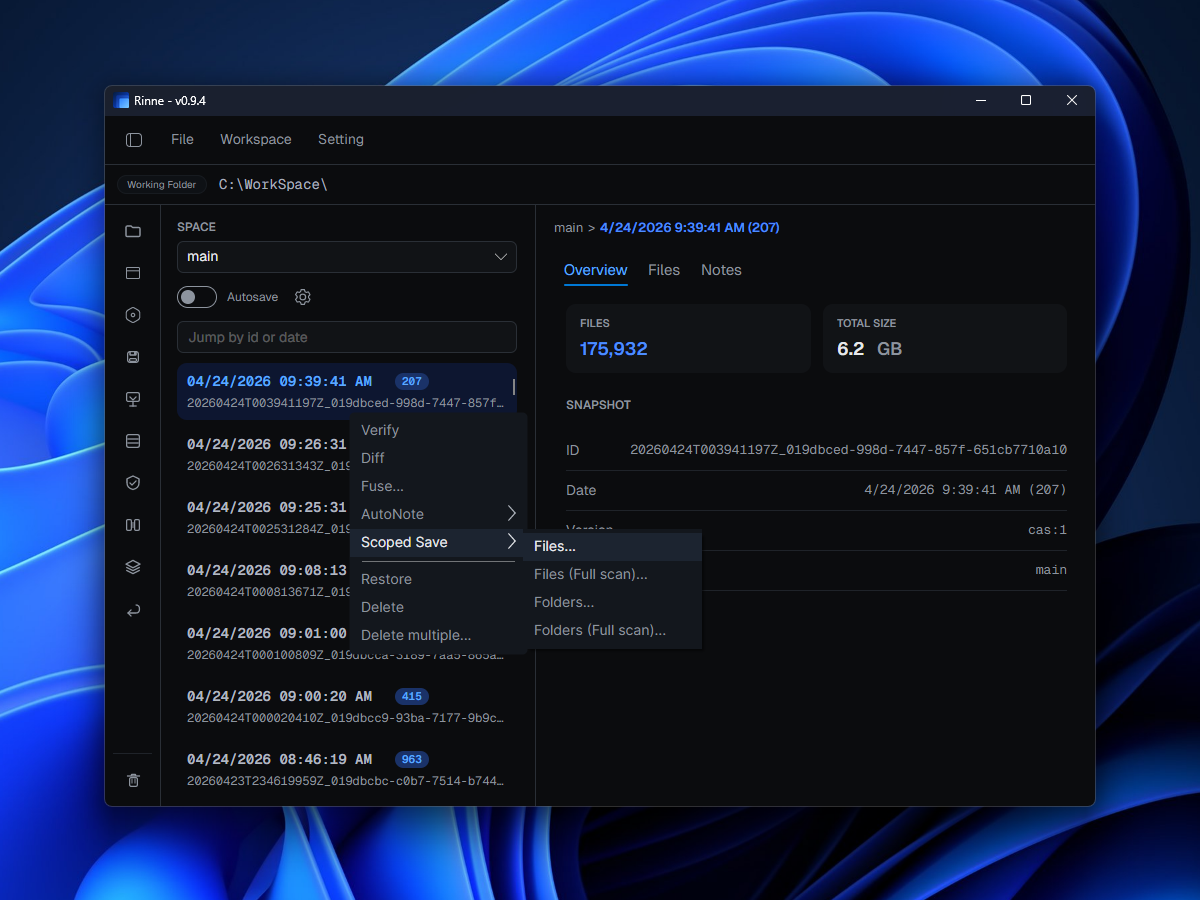Screen dimensions: 1200x900
Task: Open the shield check icon in sidebar
Action: pyautogui.click(x=133, y=483)
